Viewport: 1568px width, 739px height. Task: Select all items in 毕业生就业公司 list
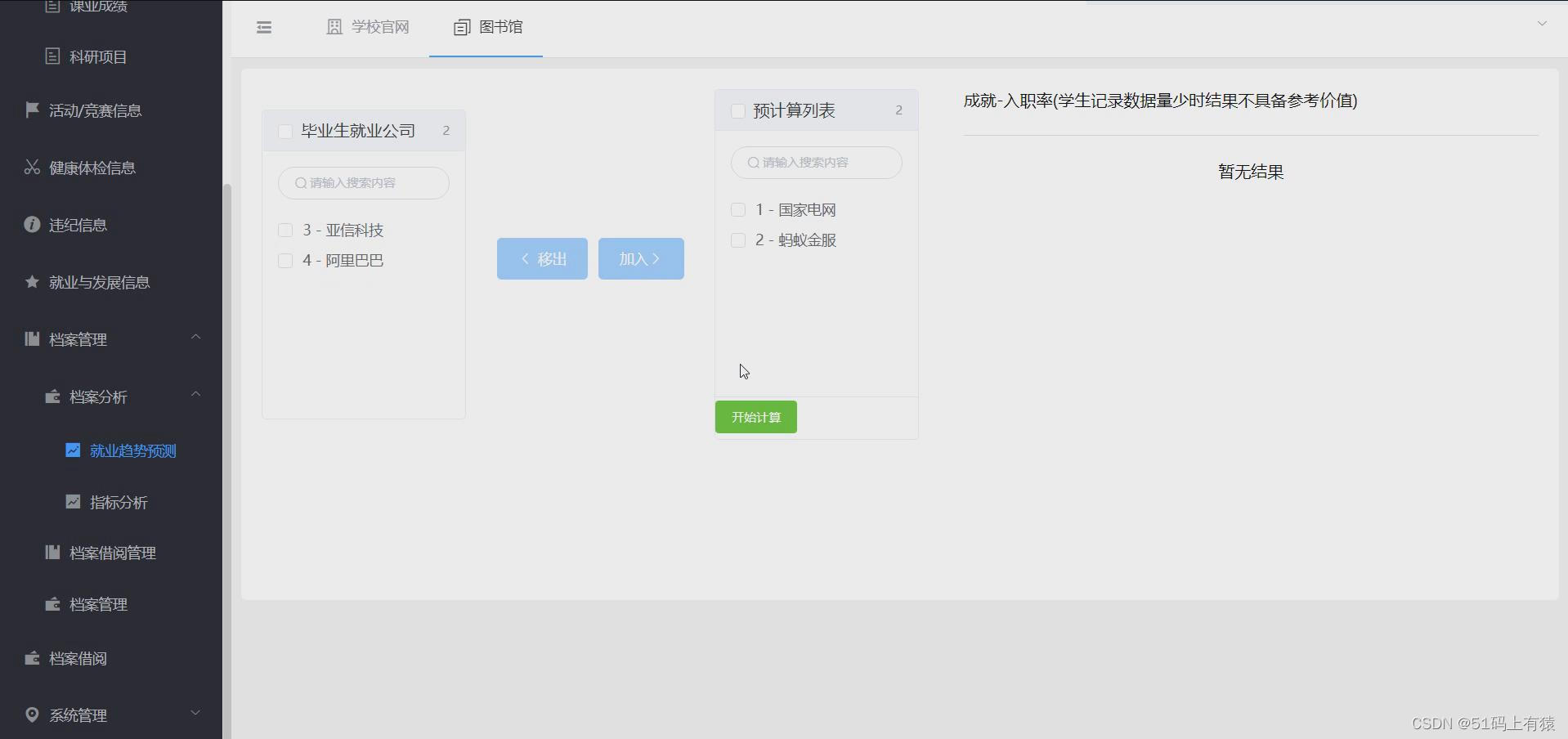coord(285,131)
